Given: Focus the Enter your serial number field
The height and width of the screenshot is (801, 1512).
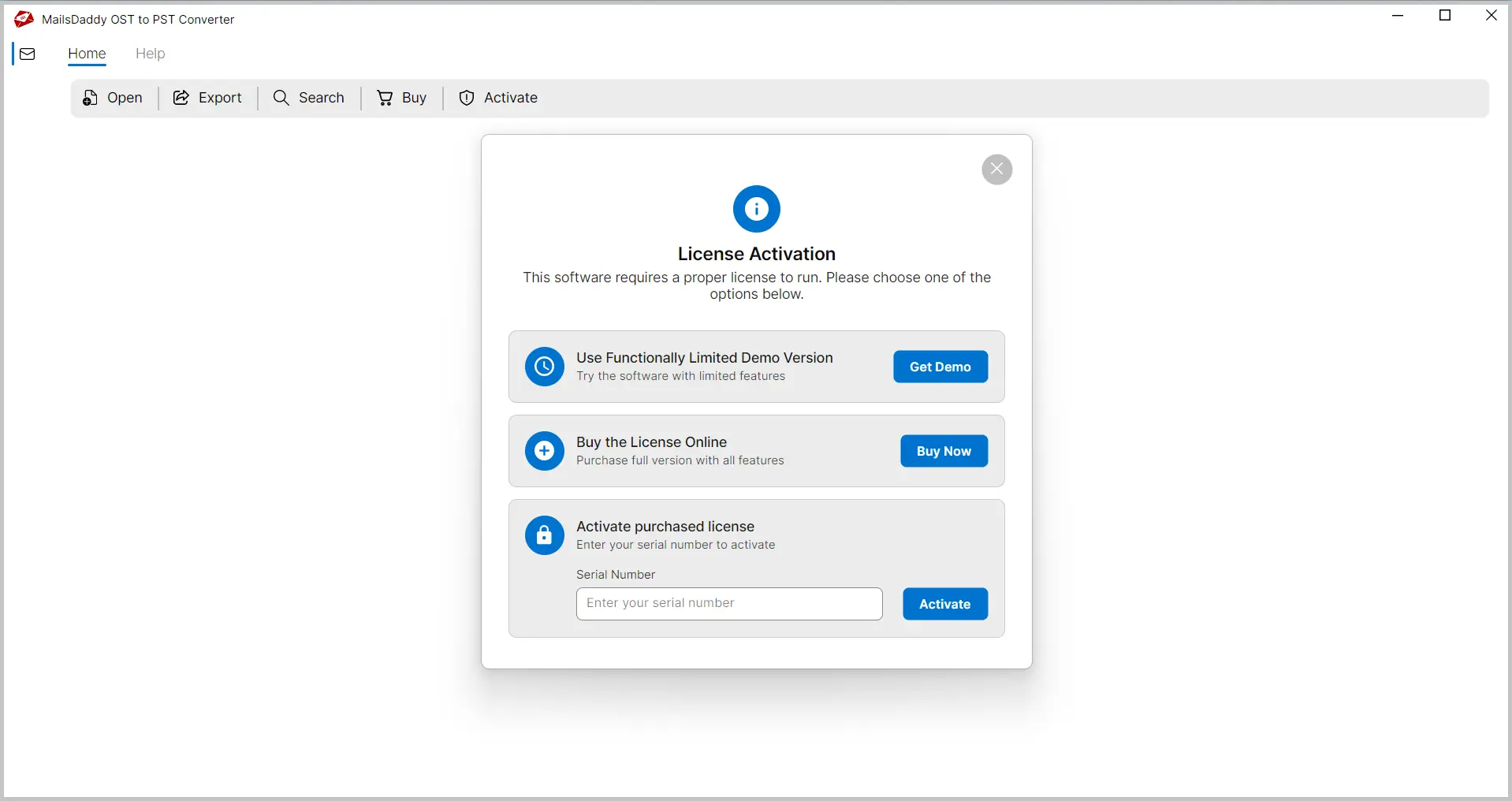Looking at the screenshot, I should tap(729, 604).
